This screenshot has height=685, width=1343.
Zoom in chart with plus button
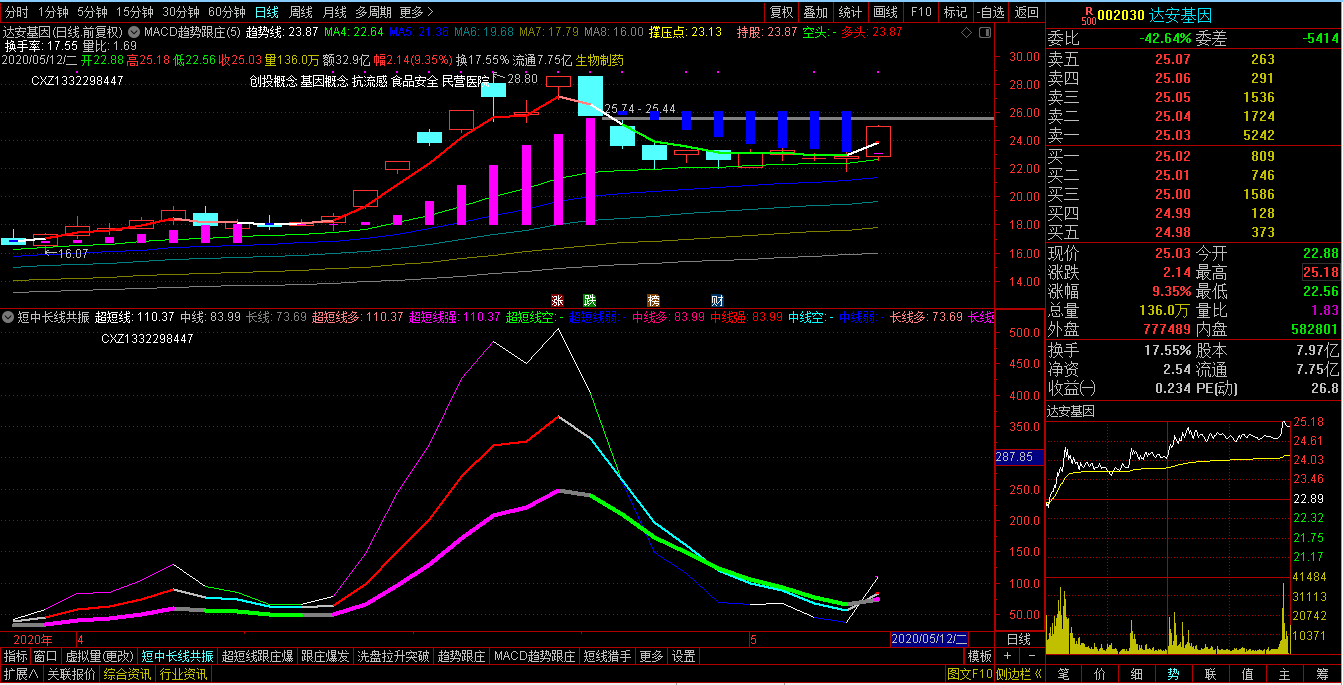1008,657
